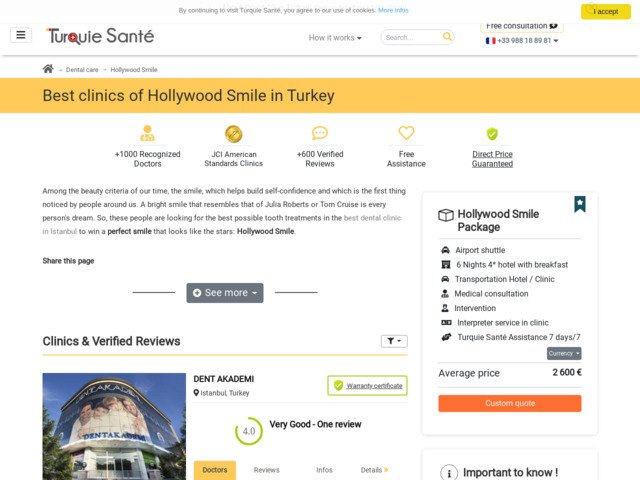640x480 pixels.
Task: Click the Turquie Santé logo
Action: [x=100, y=36]
